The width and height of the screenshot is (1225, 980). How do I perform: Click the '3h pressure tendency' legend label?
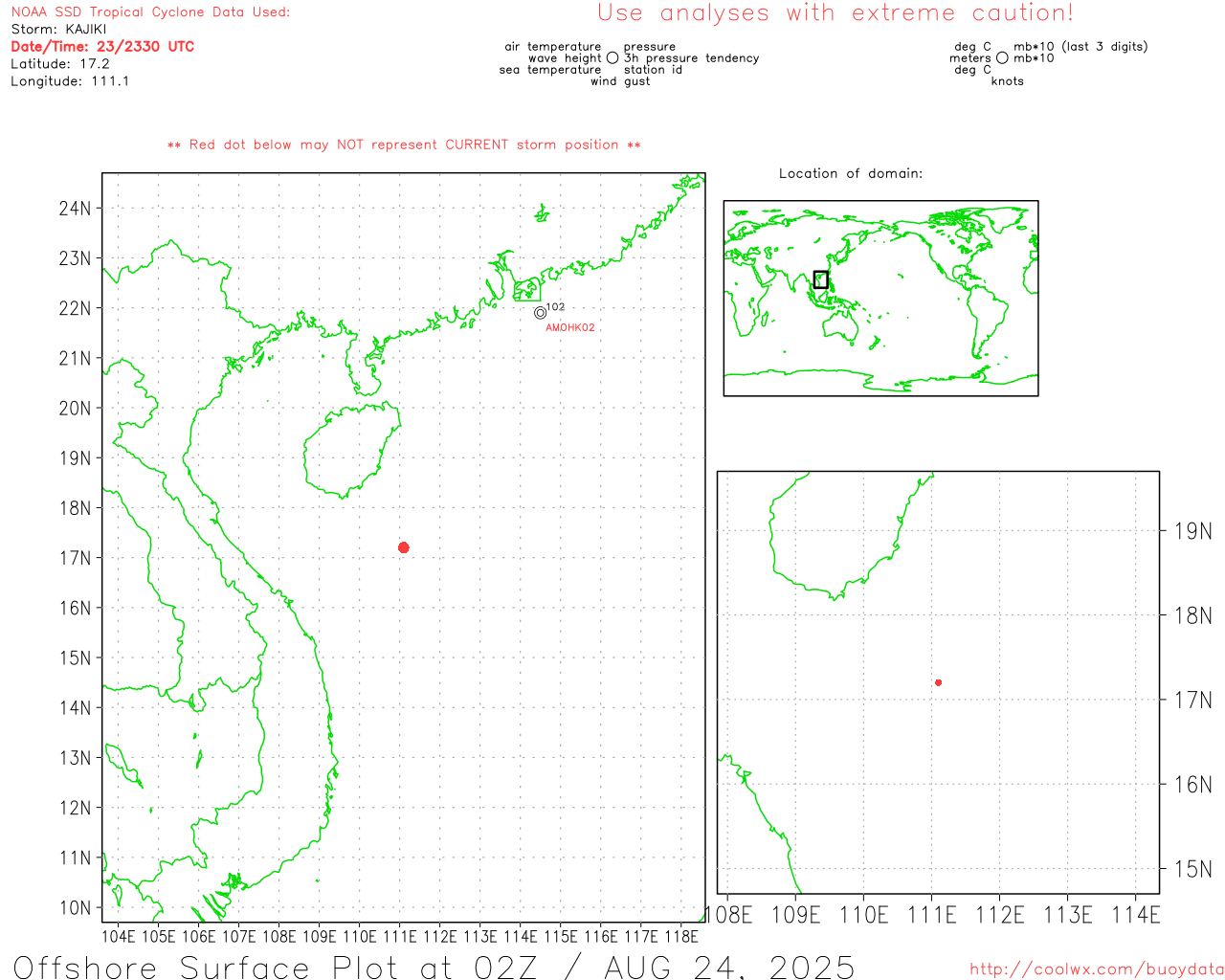(x=691, y=58)
